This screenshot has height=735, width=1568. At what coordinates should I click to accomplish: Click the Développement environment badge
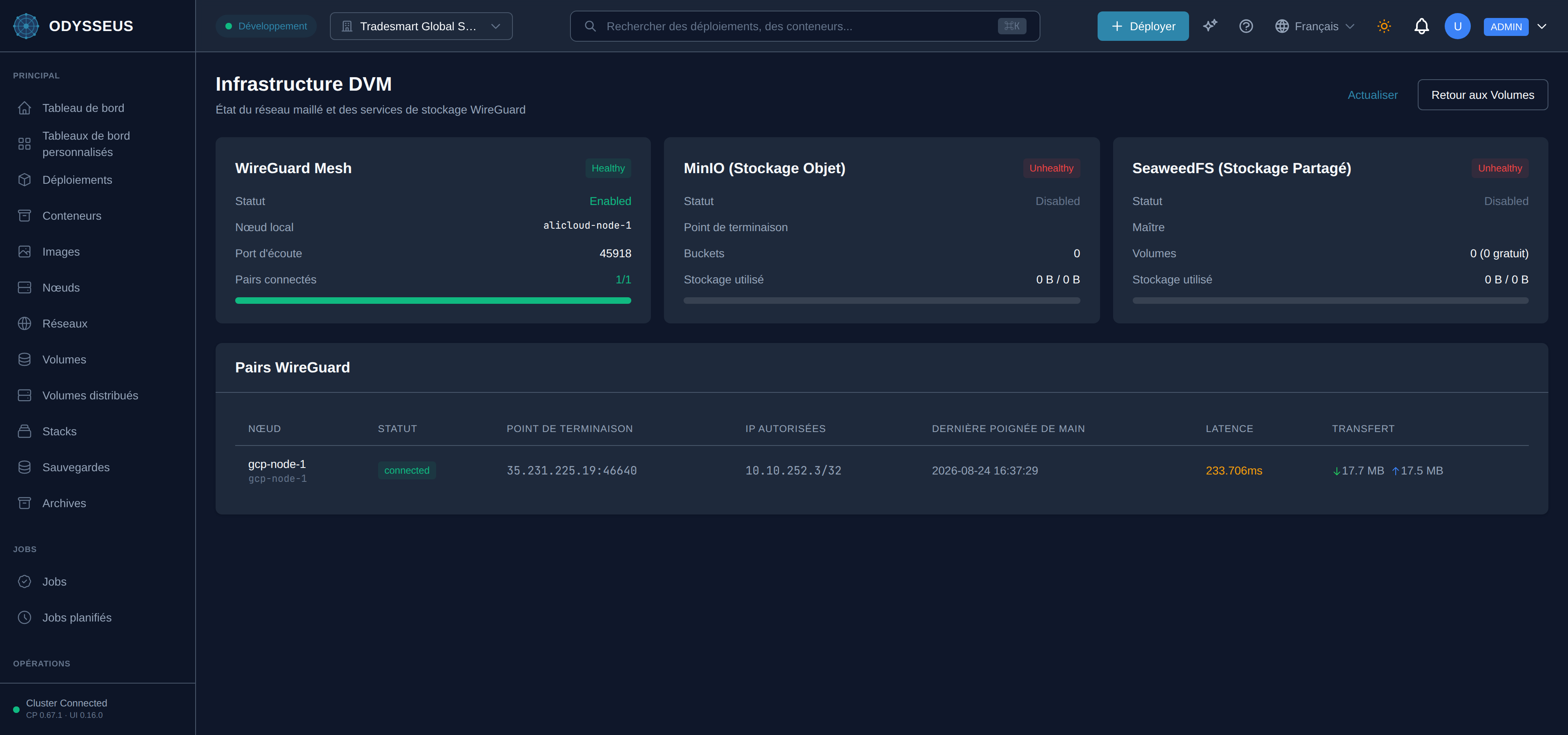[266, 26]
